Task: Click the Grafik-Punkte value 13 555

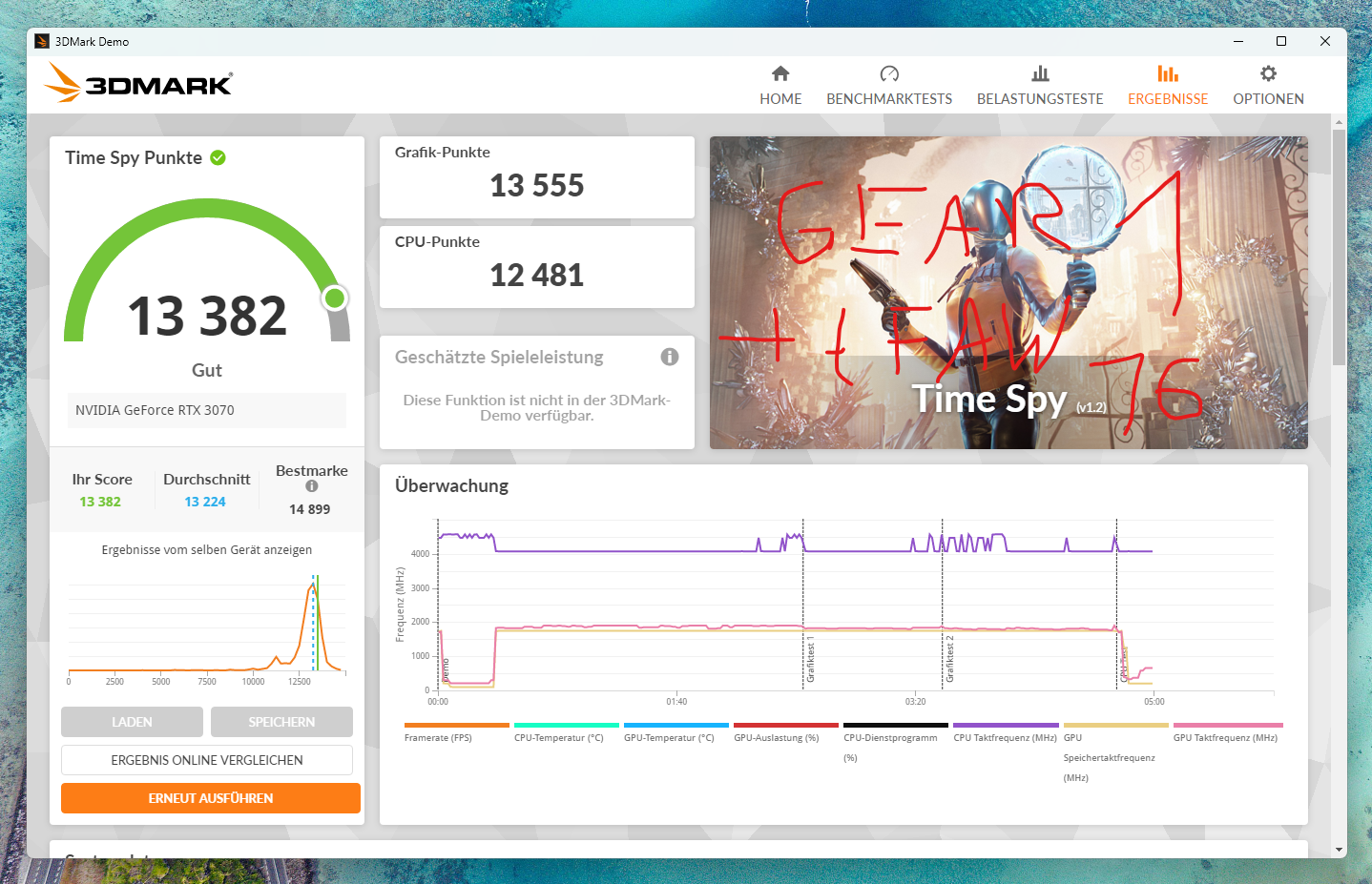Action: [x=537, y=185]
